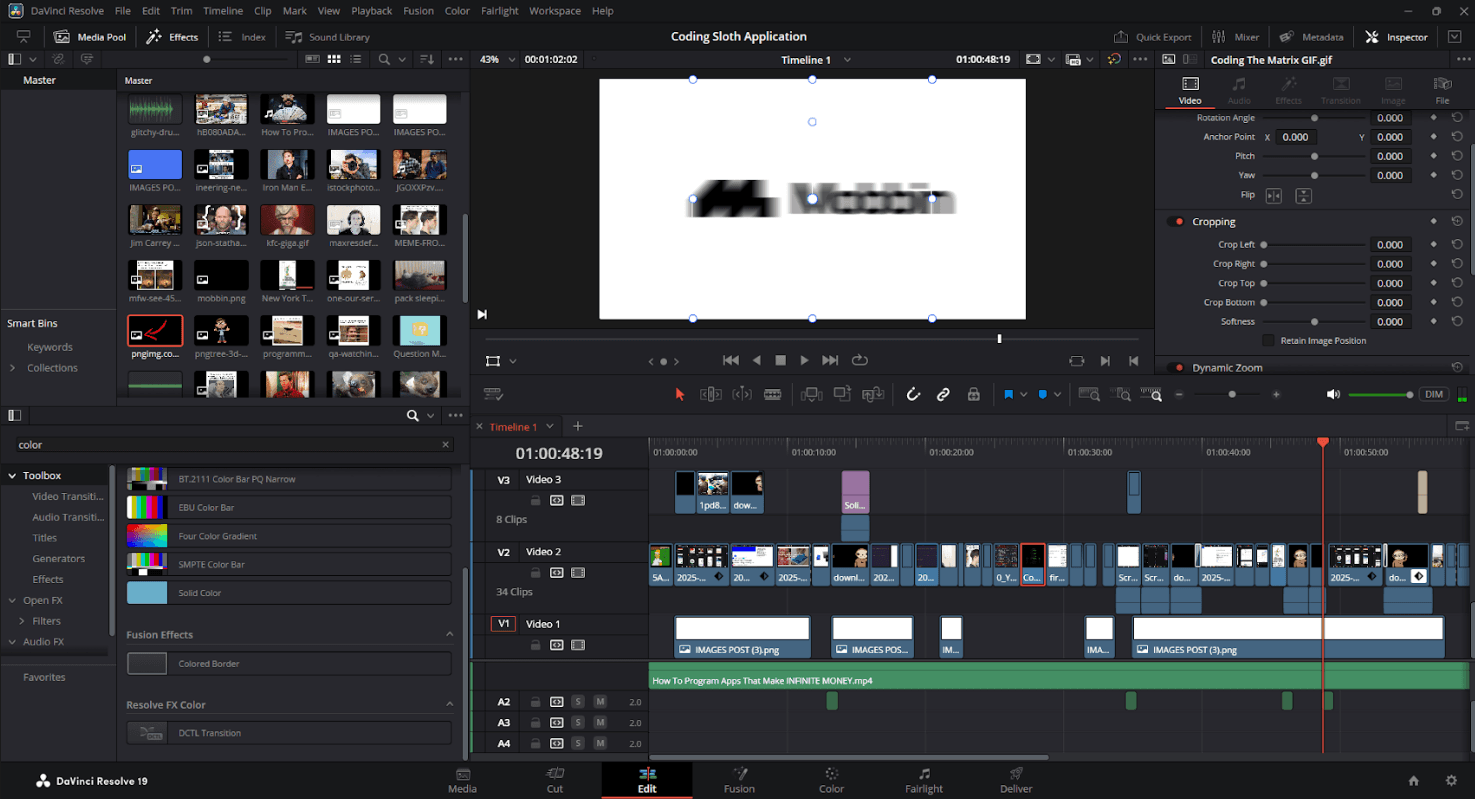Click the search icon in Media Pool
This screenshot has width=1475, height=799.
[384, 59]
